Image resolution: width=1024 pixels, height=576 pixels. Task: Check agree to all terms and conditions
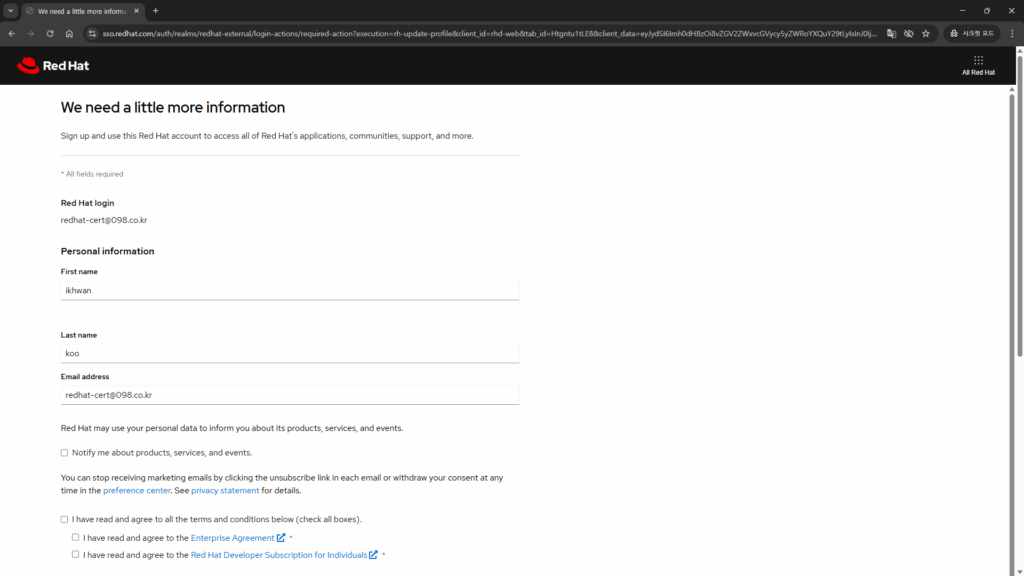[x=65, y=520]
